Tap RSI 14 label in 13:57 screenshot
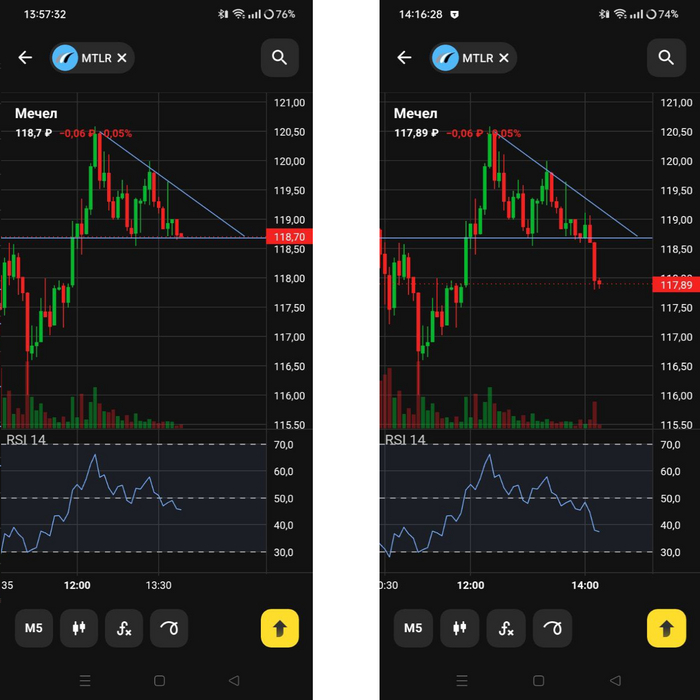 [26, 440]
